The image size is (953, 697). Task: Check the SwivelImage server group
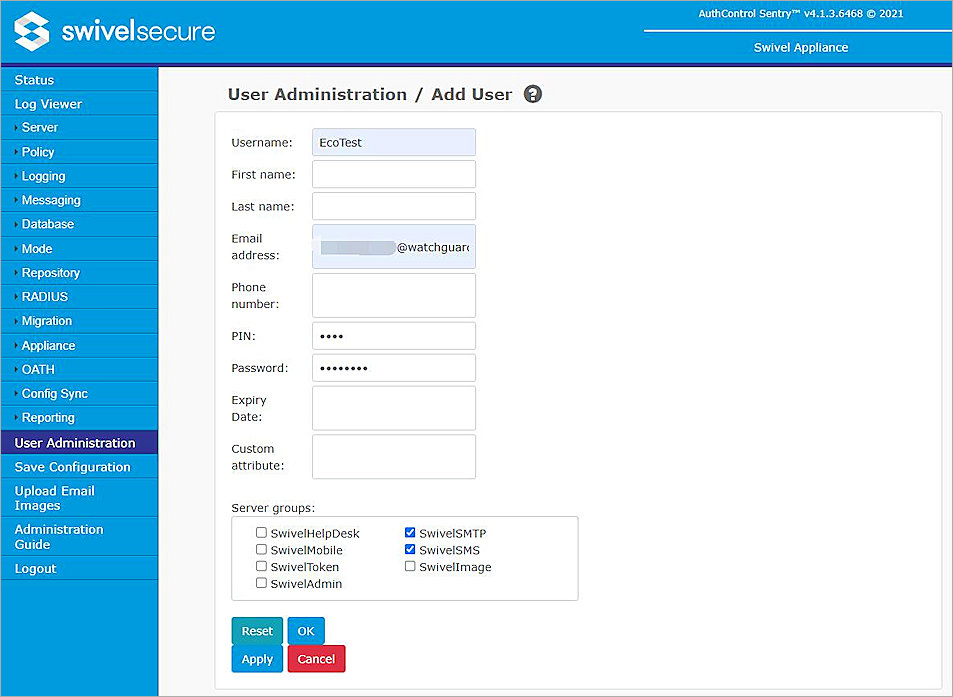coord(410,566)
